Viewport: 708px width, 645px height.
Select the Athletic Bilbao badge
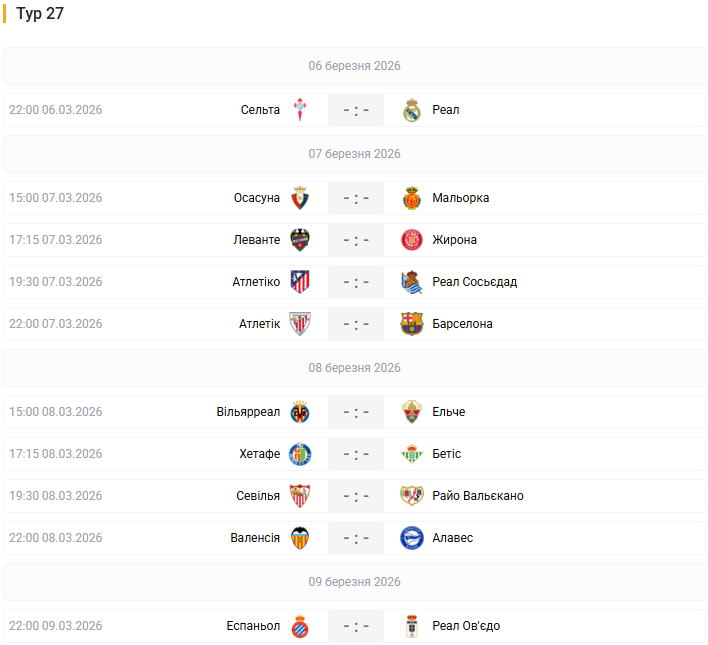(300, 324)
